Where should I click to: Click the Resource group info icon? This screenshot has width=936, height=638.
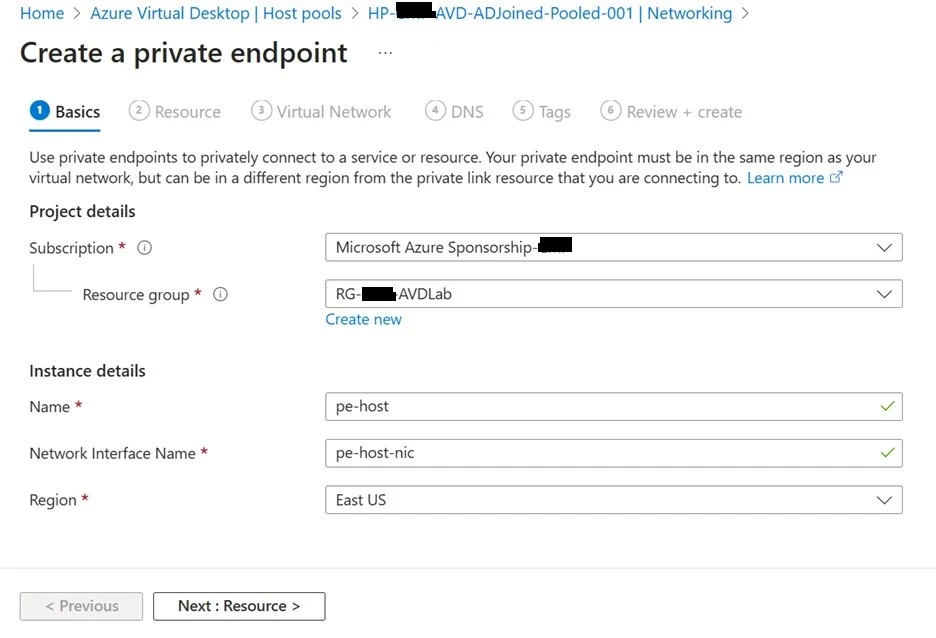point(220,295)
